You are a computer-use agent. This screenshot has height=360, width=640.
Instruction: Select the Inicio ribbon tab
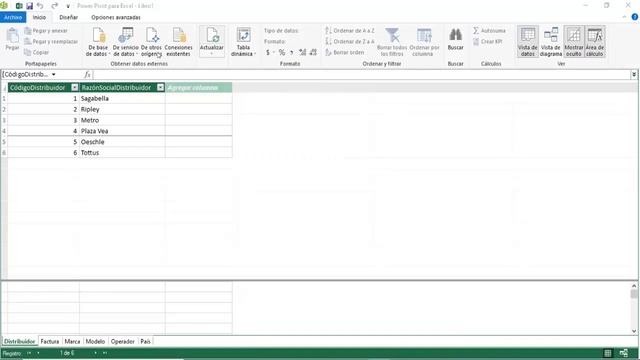39,17
